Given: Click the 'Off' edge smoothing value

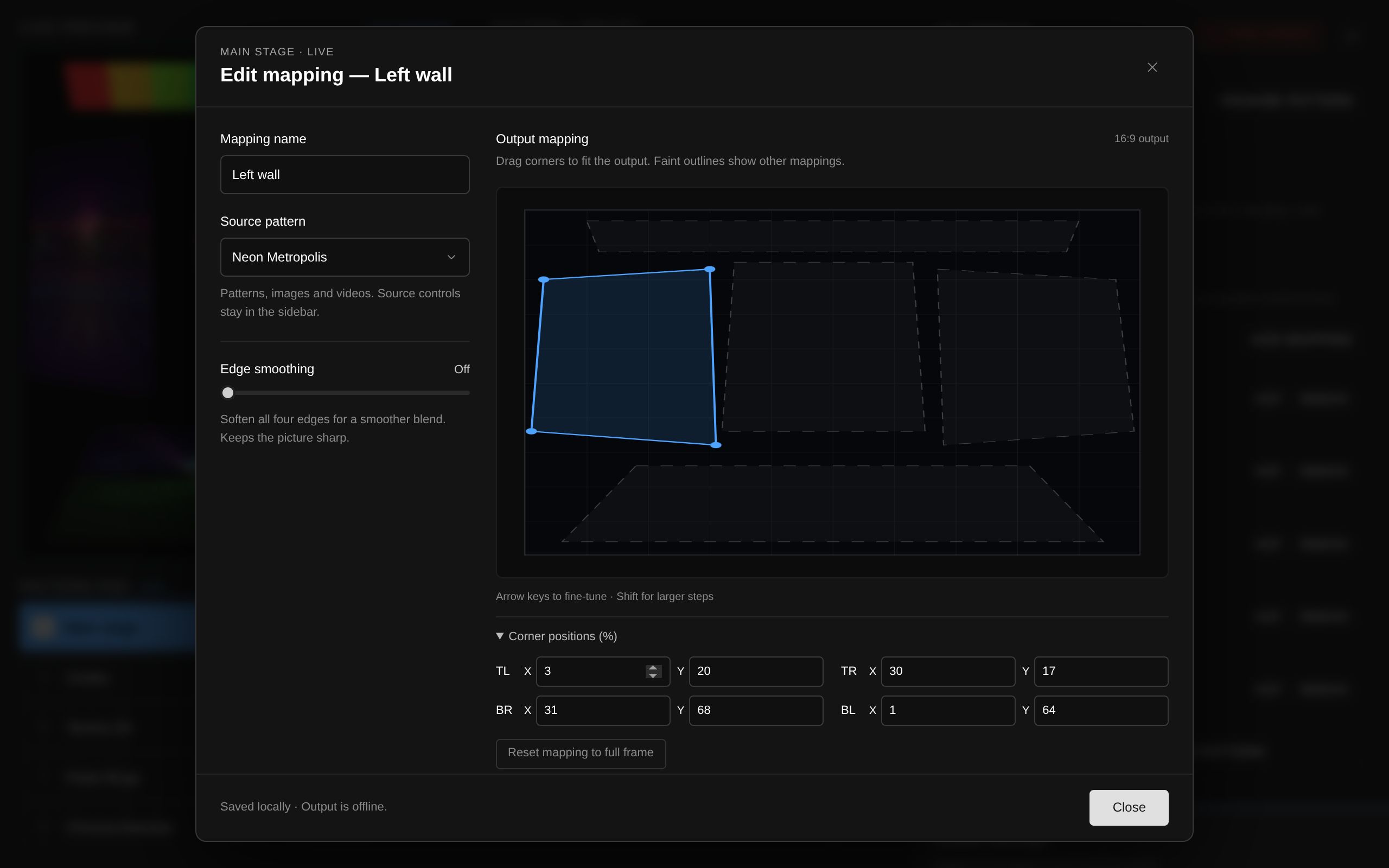Looking at the screenshot, I should click(x=462, y=369).
